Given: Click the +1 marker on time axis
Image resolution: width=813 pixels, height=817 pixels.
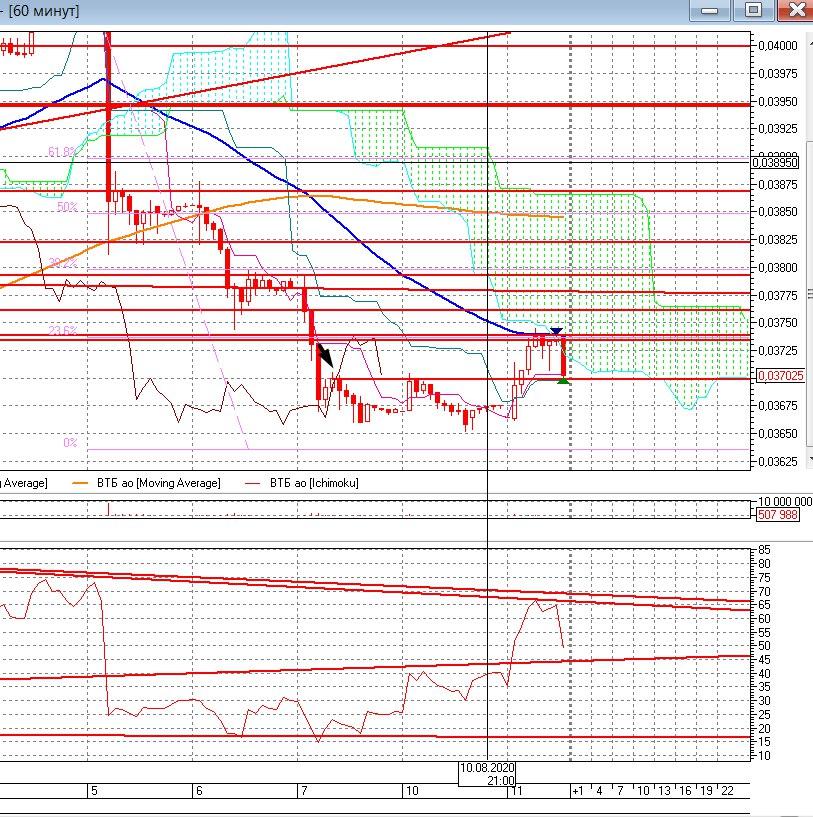Looking at the screenshot, I should pos(577,790).
